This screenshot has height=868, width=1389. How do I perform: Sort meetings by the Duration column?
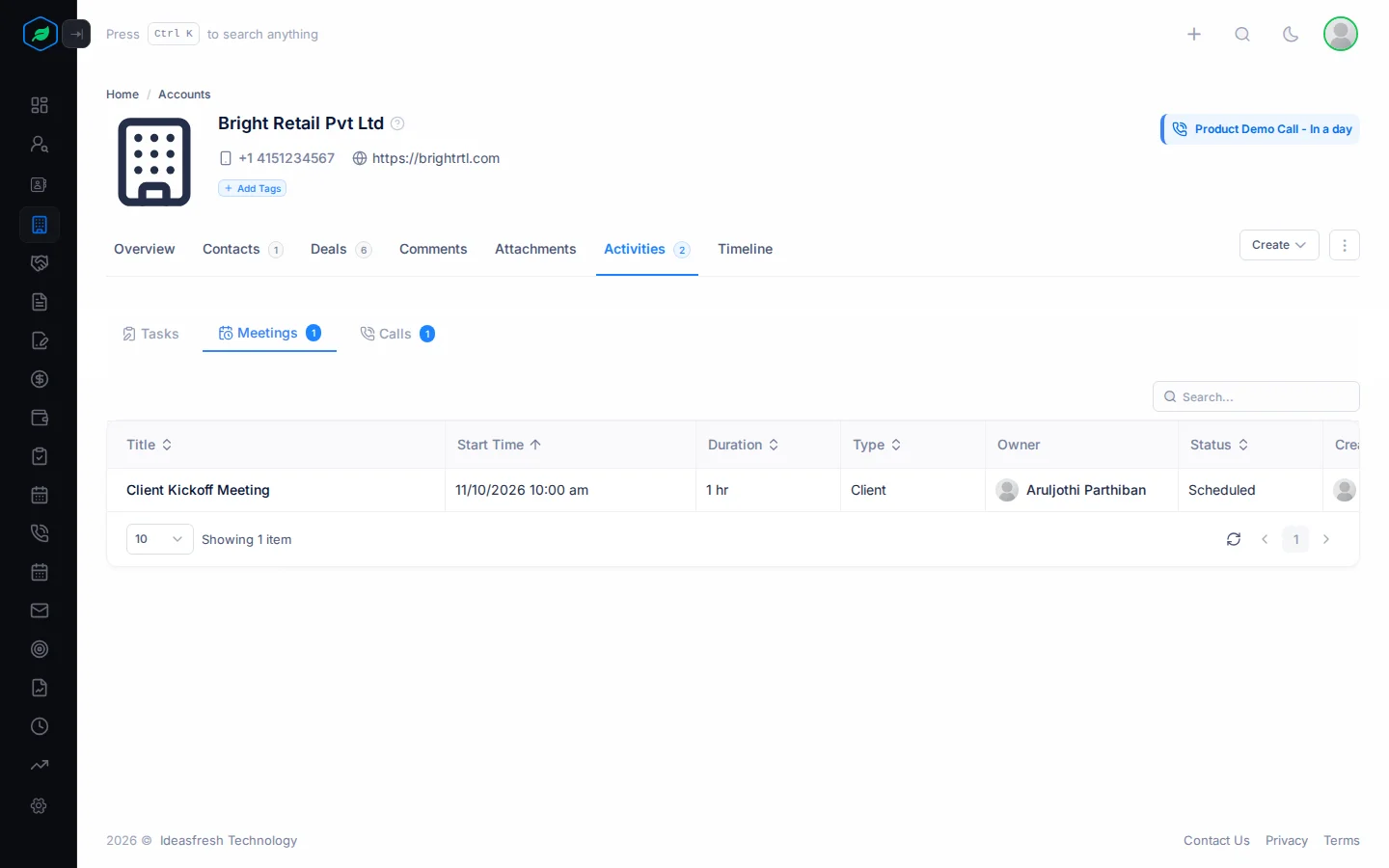tap(744, 445)
